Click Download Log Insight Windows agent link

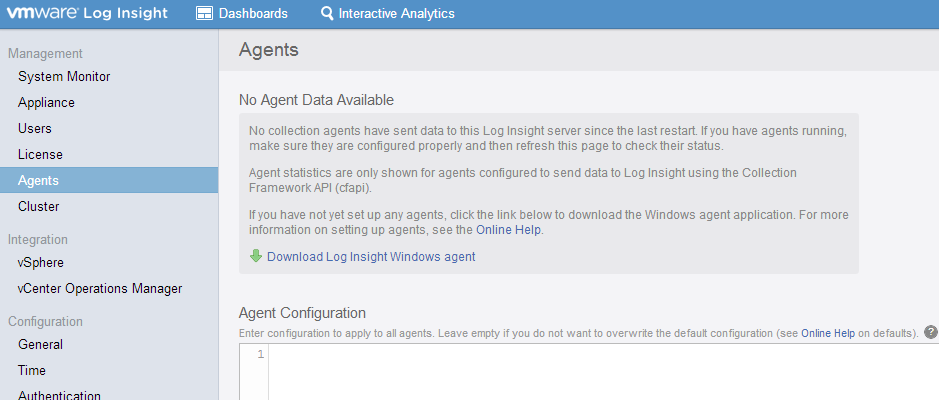[371, 257]
